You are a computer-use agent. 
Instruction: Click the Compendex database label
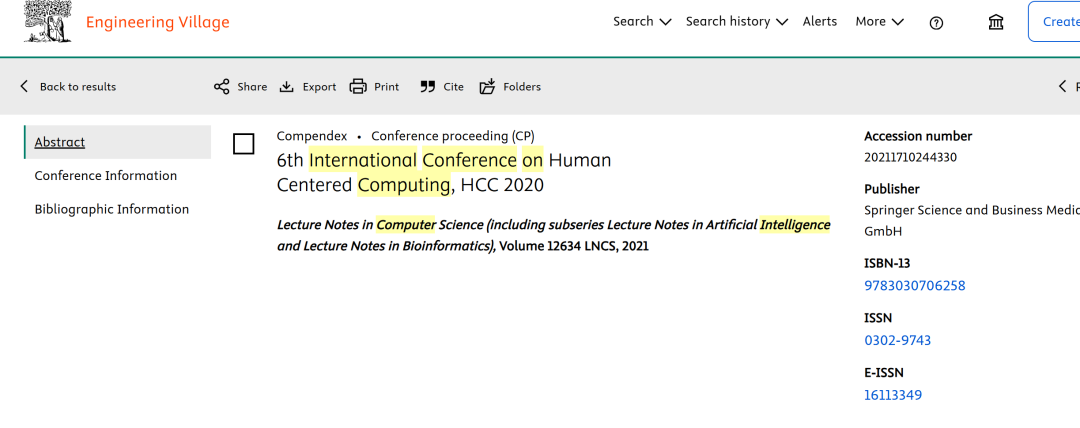click(x=312, y=136)
